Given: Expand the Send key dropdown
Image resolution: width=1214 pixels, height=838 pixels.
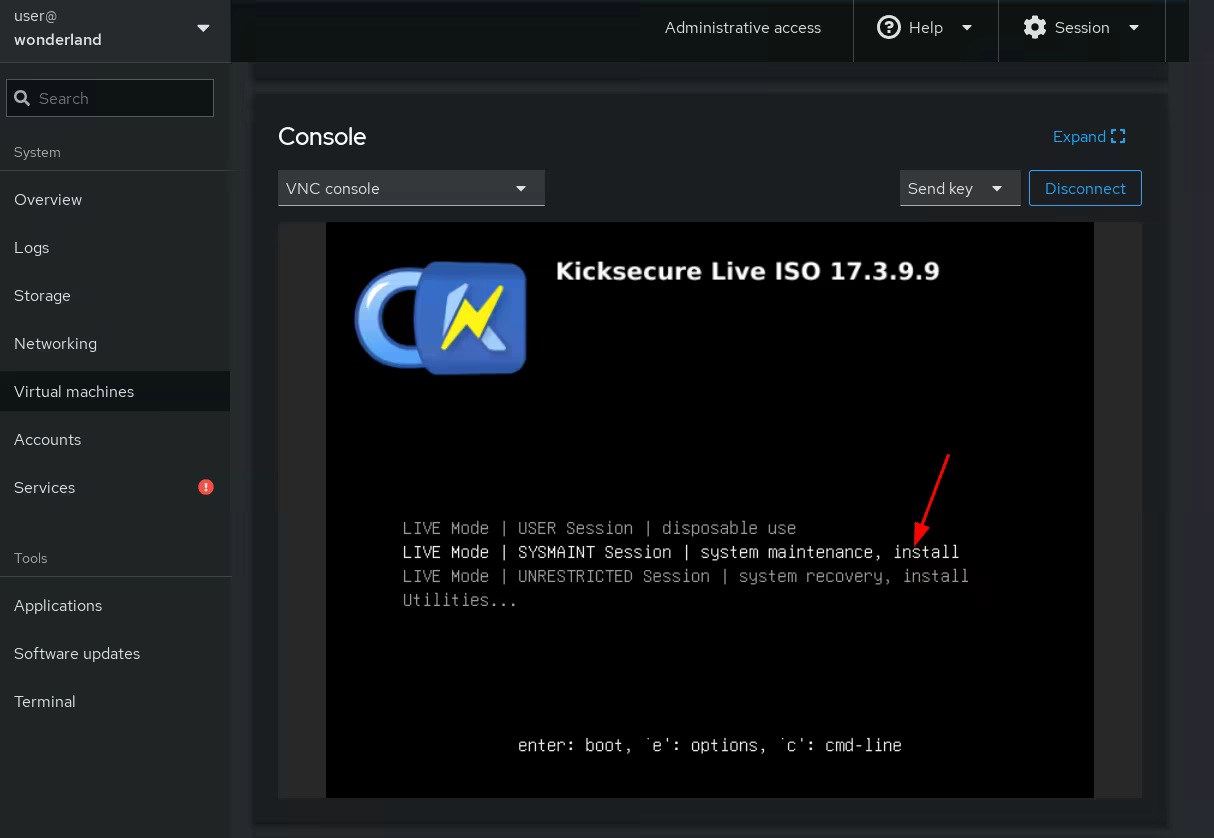Looking at the screenshot, I should [x=959, y=188].
